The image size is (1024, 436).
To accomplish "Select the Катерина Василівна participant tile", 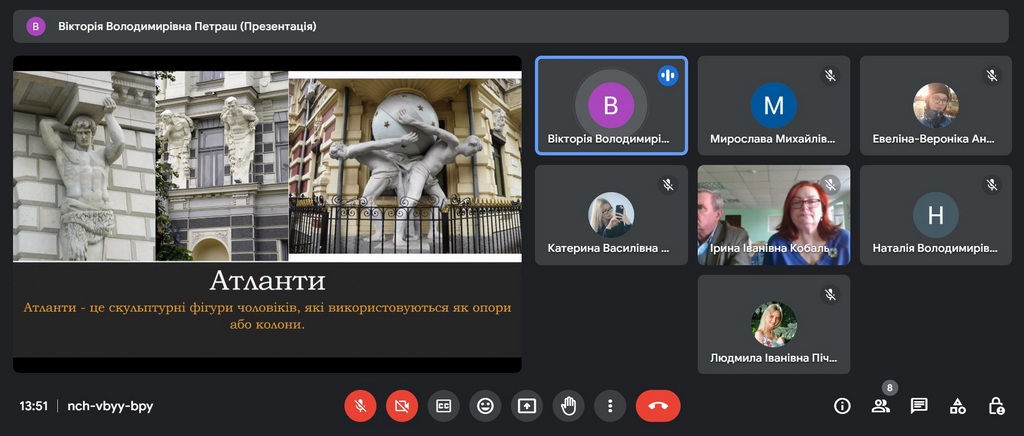I will coord(611,215).
